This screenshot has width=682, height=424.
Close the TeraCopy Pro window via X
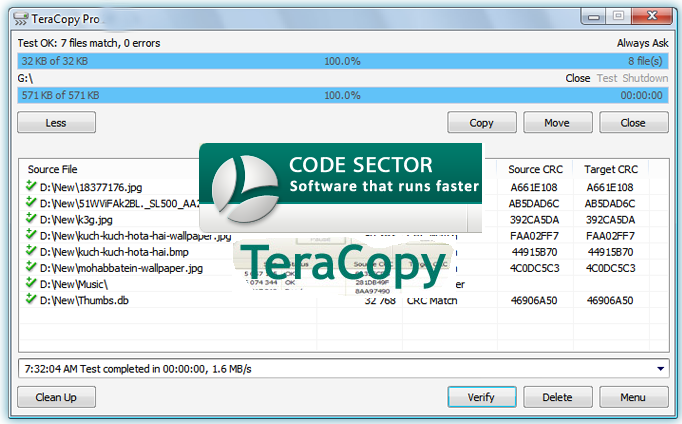[652, 17]
